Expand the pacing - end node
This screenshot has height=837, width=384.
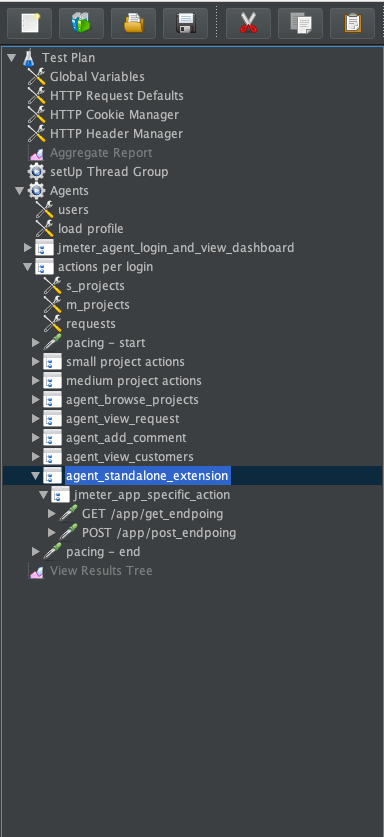point(36,551)
